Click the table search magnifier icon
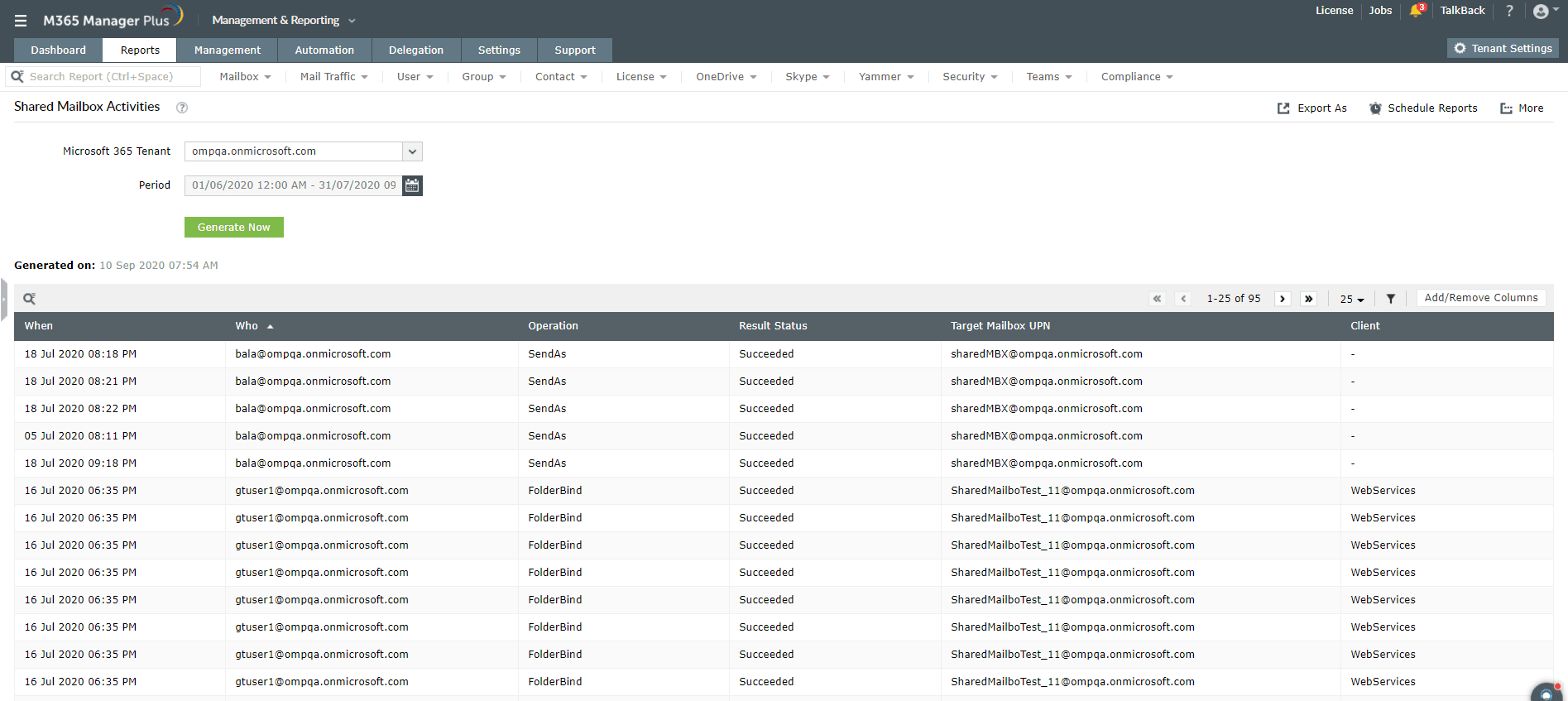The width and height of the screenshot is (1568, 701). [29, 299]
